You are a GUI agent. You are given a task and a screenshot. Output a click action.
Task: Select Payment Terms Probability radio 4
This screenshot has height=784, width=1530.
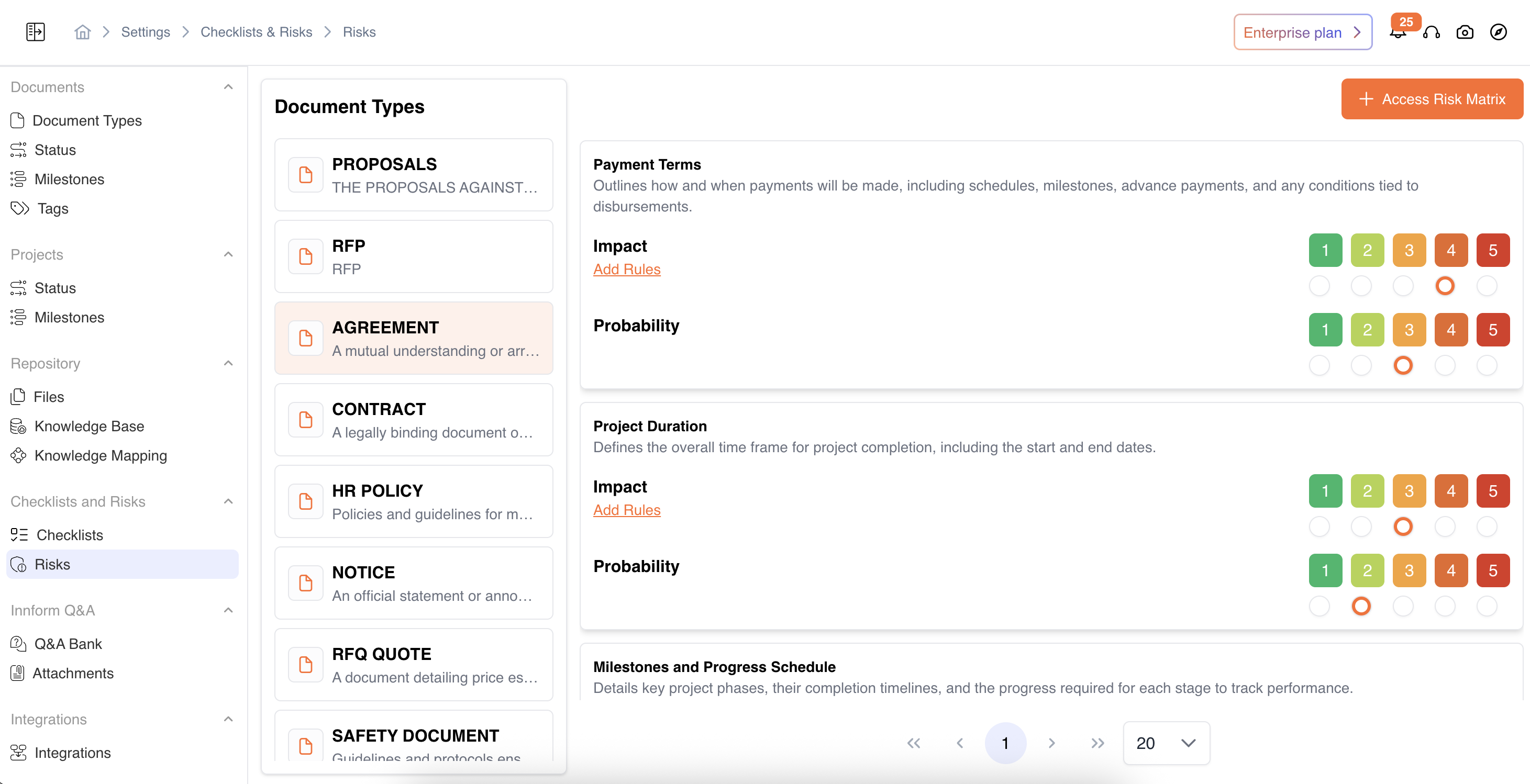click(1445, 366)
